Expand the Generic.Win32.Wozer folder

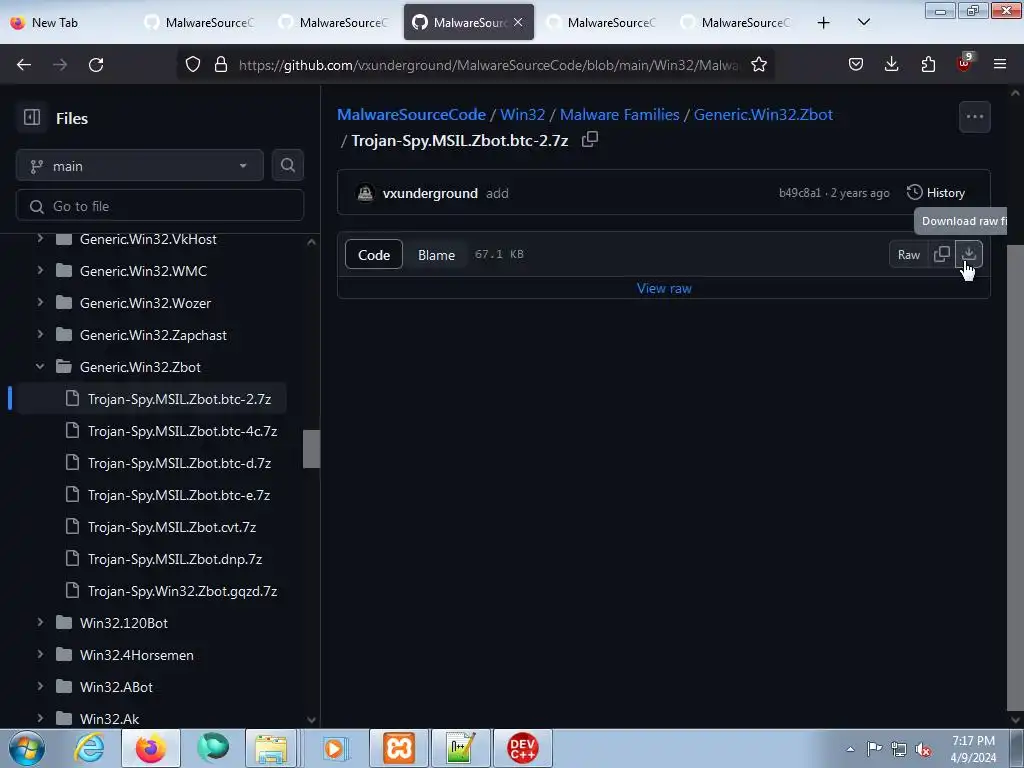(x=40, y=302)
